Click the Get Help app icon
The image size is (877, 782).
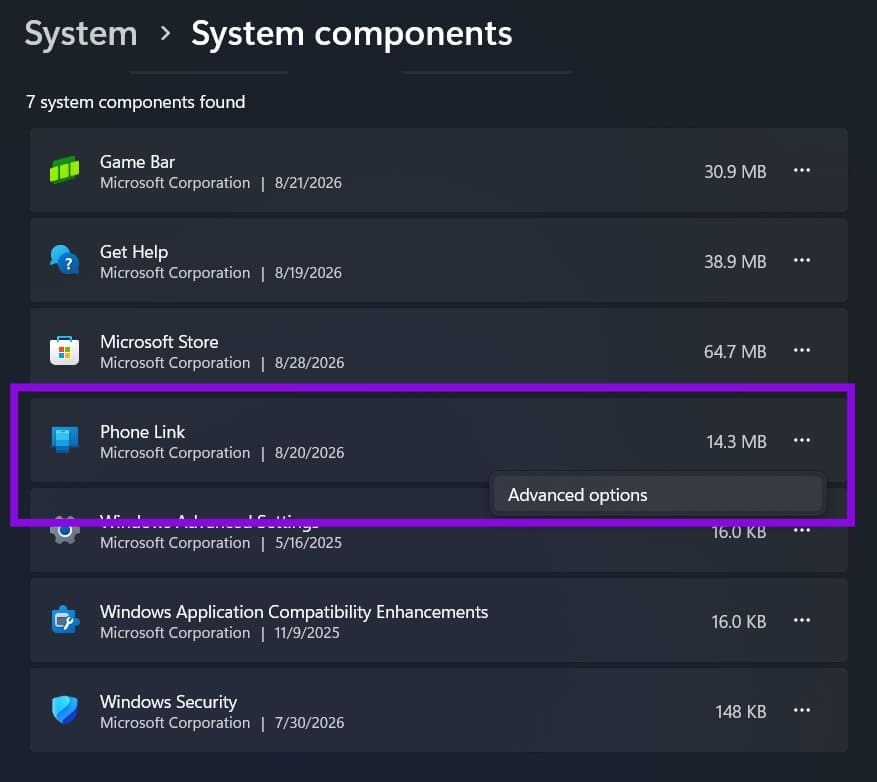(x=64, y=260)
